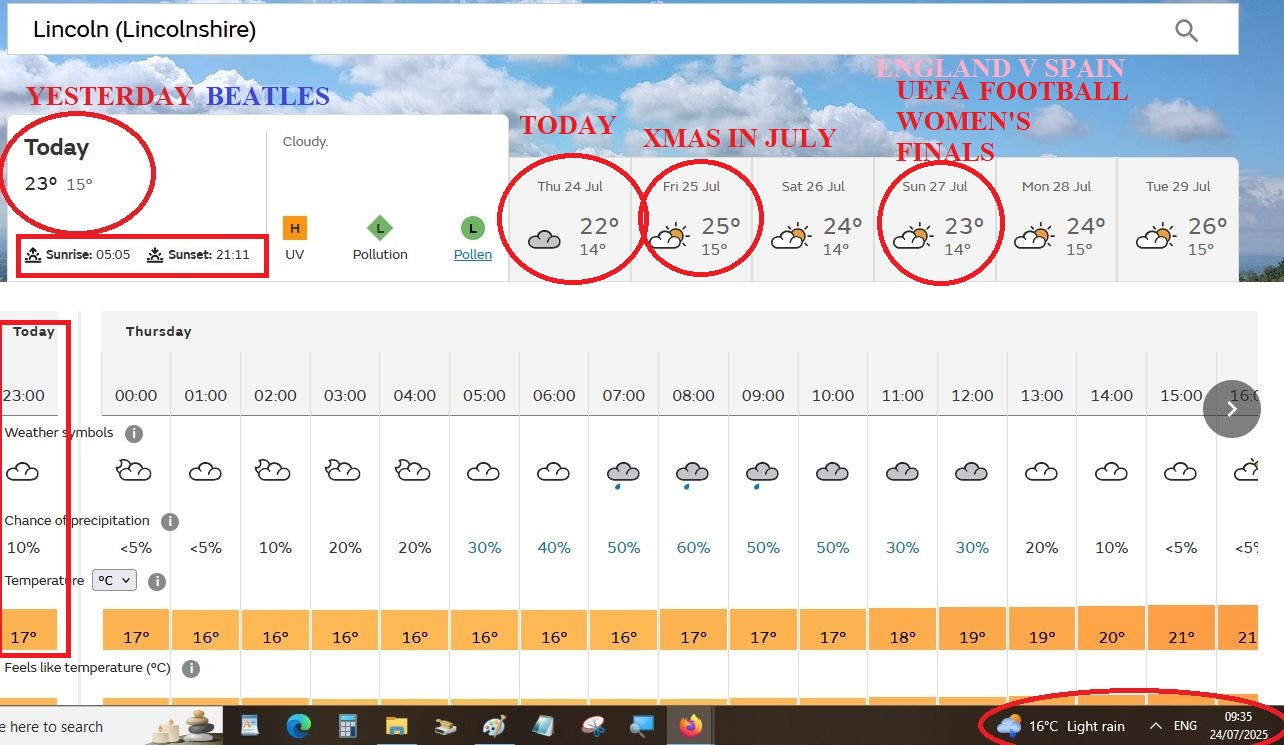Open the Pollen link
This screenshot has height=745, width=1284.
473,254
